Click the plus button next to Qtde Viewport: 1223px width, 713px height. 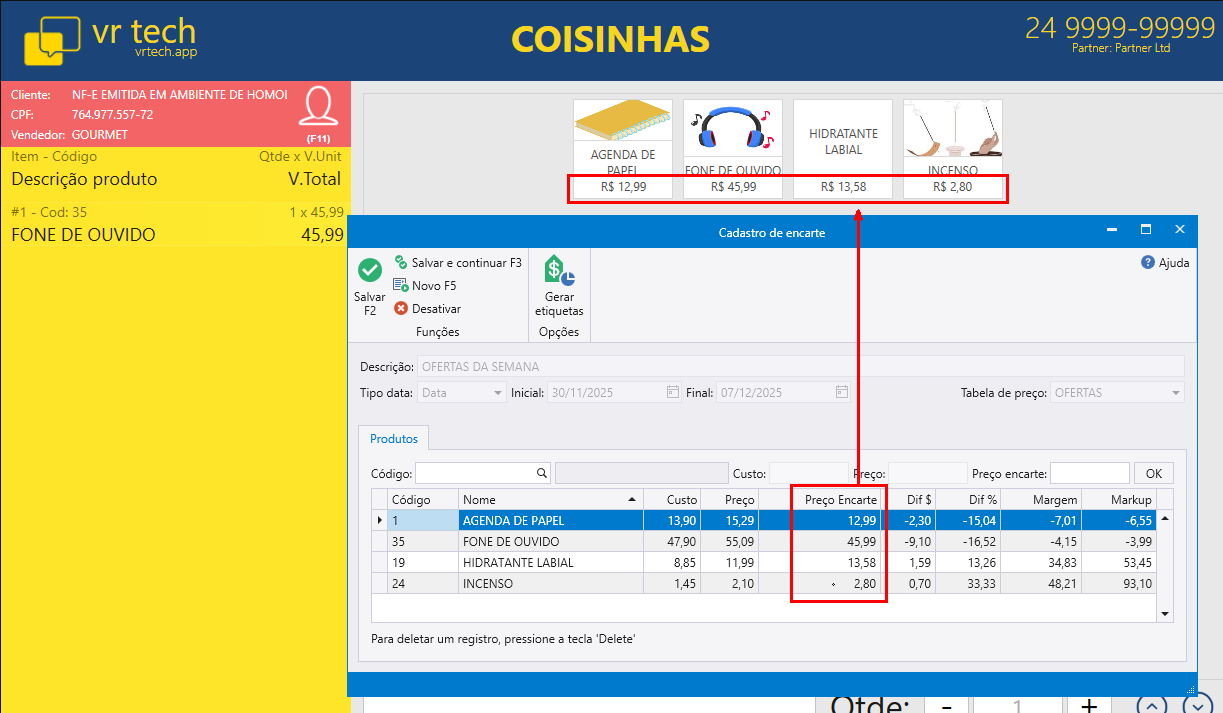click(x=1089, y=704)
